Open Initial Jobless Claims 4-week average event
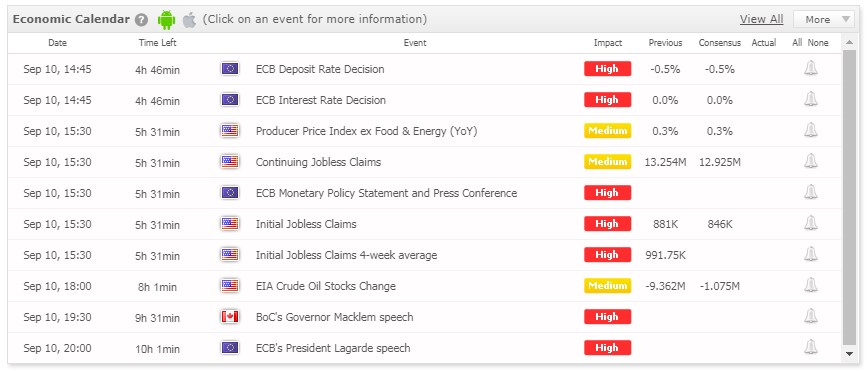 (x=346, y=255)
